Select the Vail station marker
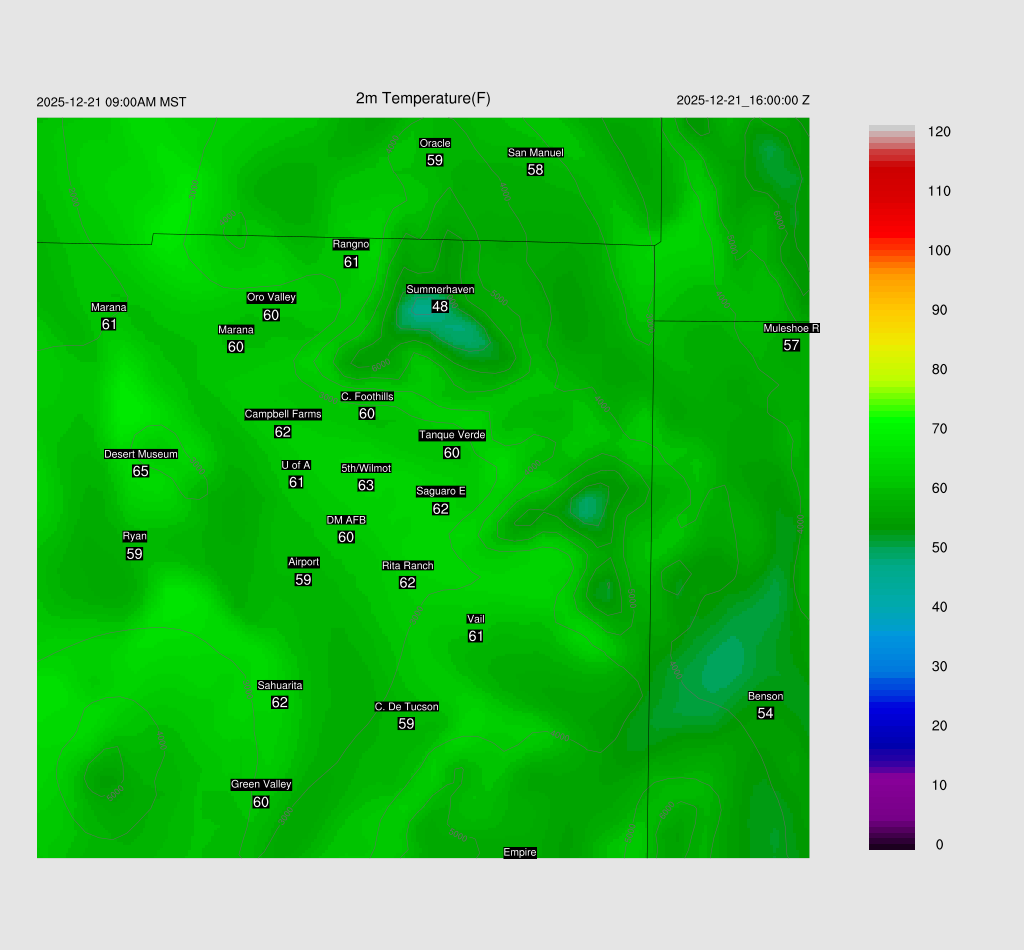Viewport: 1024px width, 950px height. tap(476, 620)
